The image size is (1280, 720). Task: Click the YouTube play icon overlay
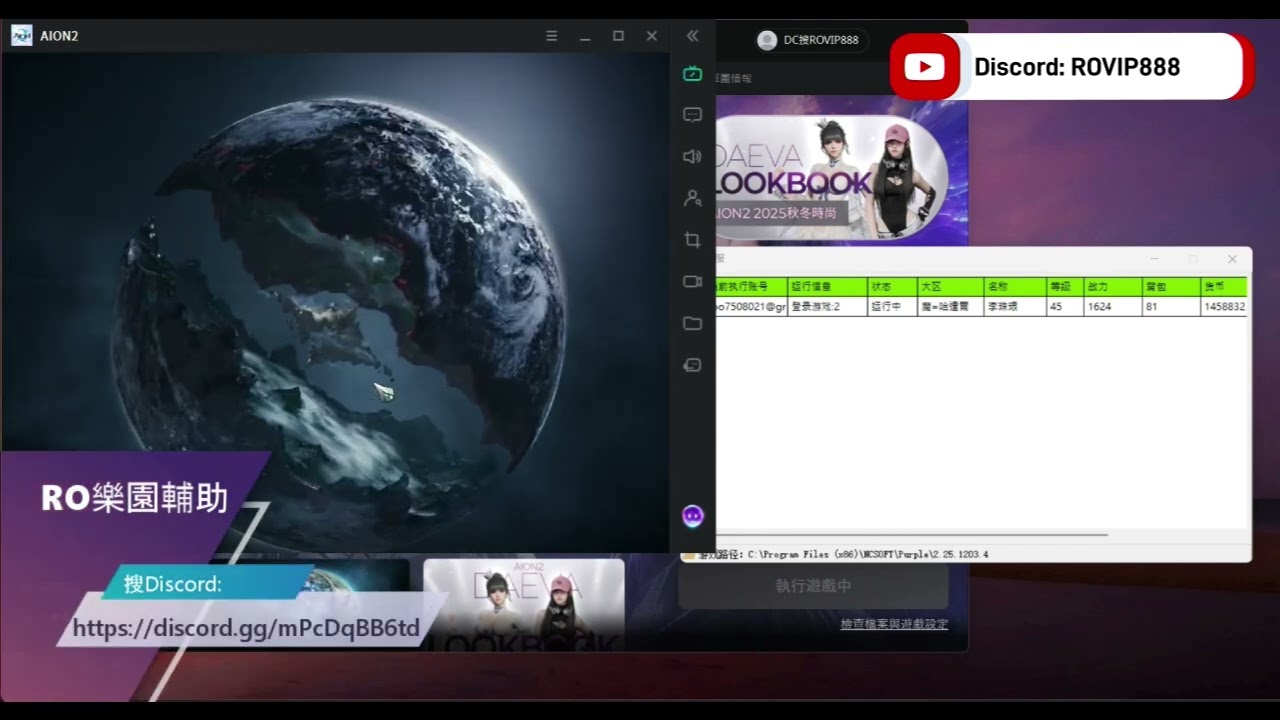click(x=924, y=67)
